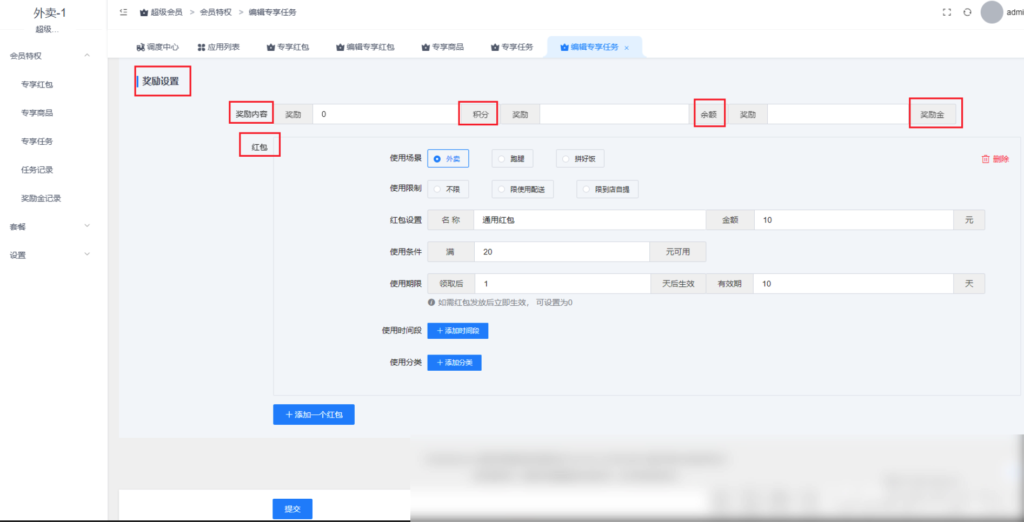Click the 如需红包发放后立即生效 hint text
The image size is (1024, 522).
(x=505, y=302)
